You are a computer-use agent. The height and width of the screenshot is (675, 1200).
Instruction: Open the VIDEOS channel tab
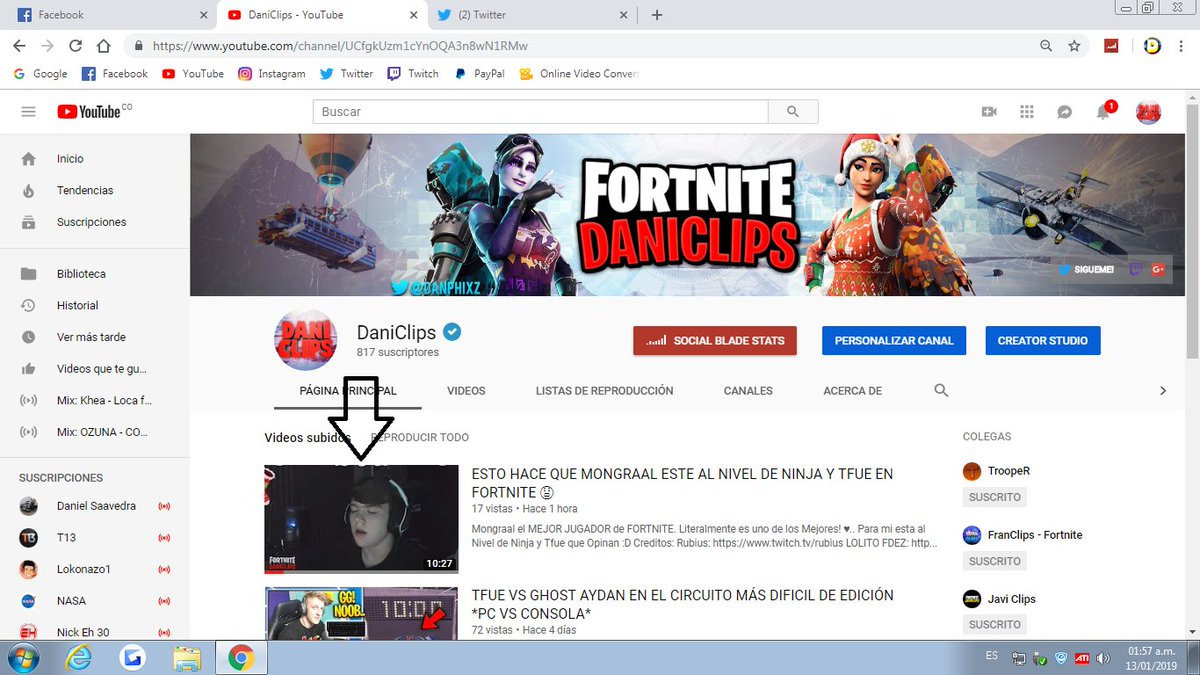pos(466,391)
